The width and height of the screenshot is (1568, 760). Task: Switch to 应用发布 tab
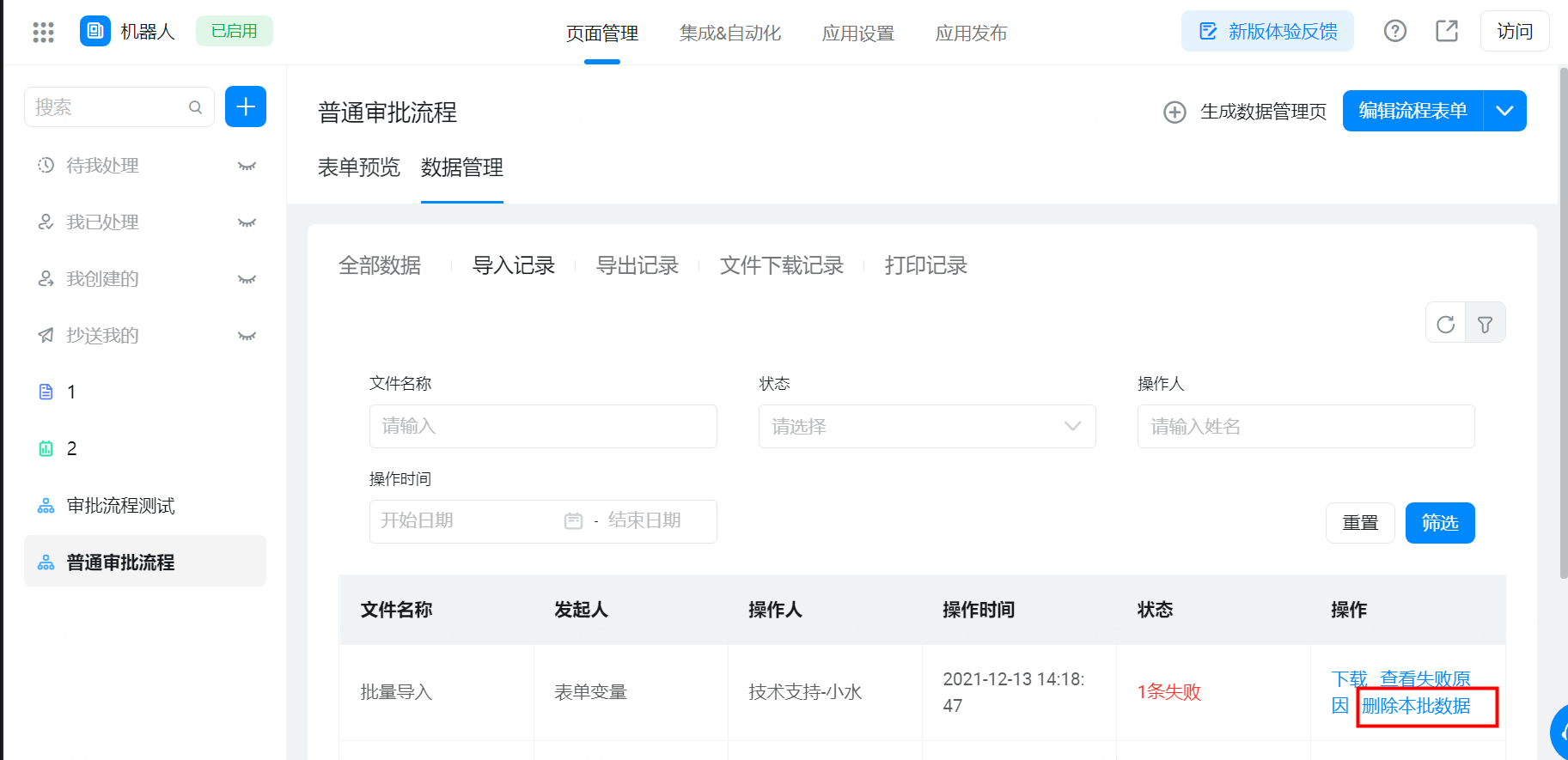coord(971,33)
